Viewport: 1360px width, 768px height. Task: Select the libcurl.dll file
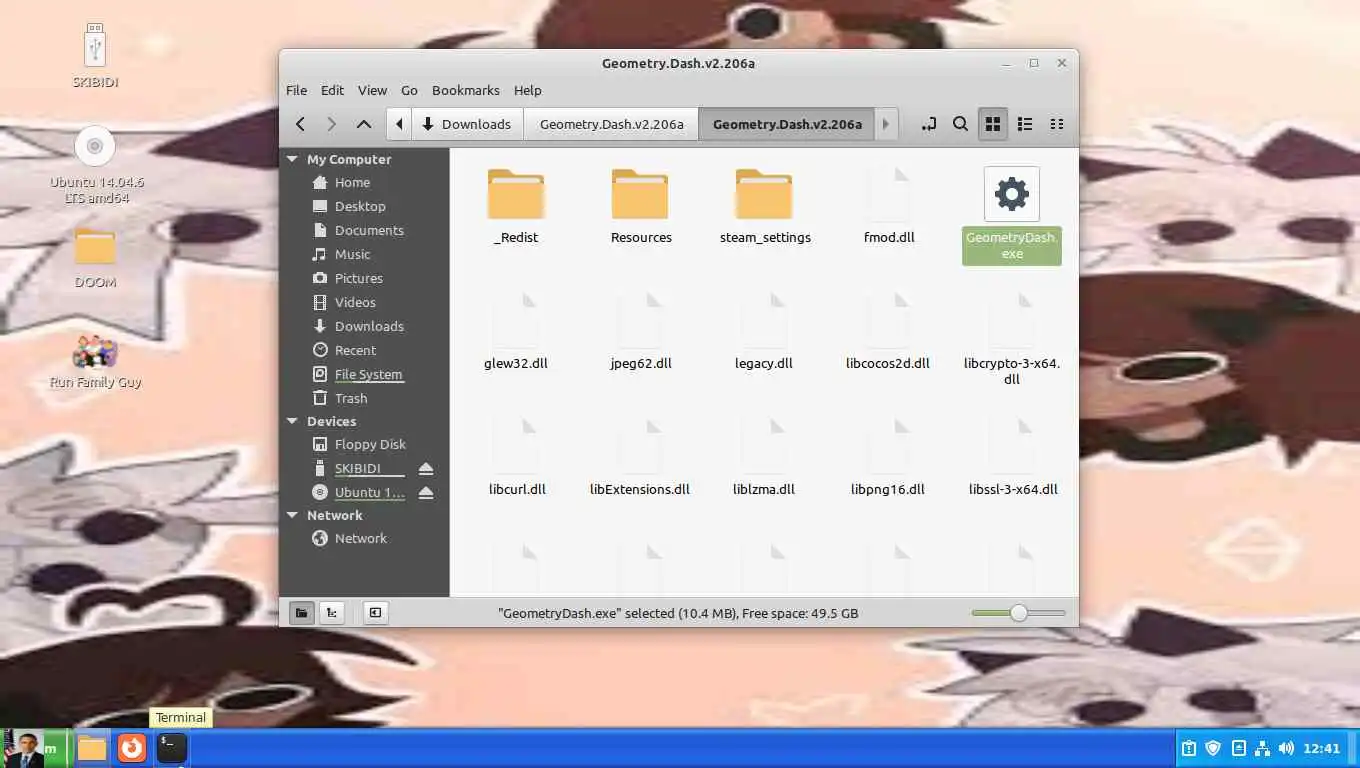[517, 459]
